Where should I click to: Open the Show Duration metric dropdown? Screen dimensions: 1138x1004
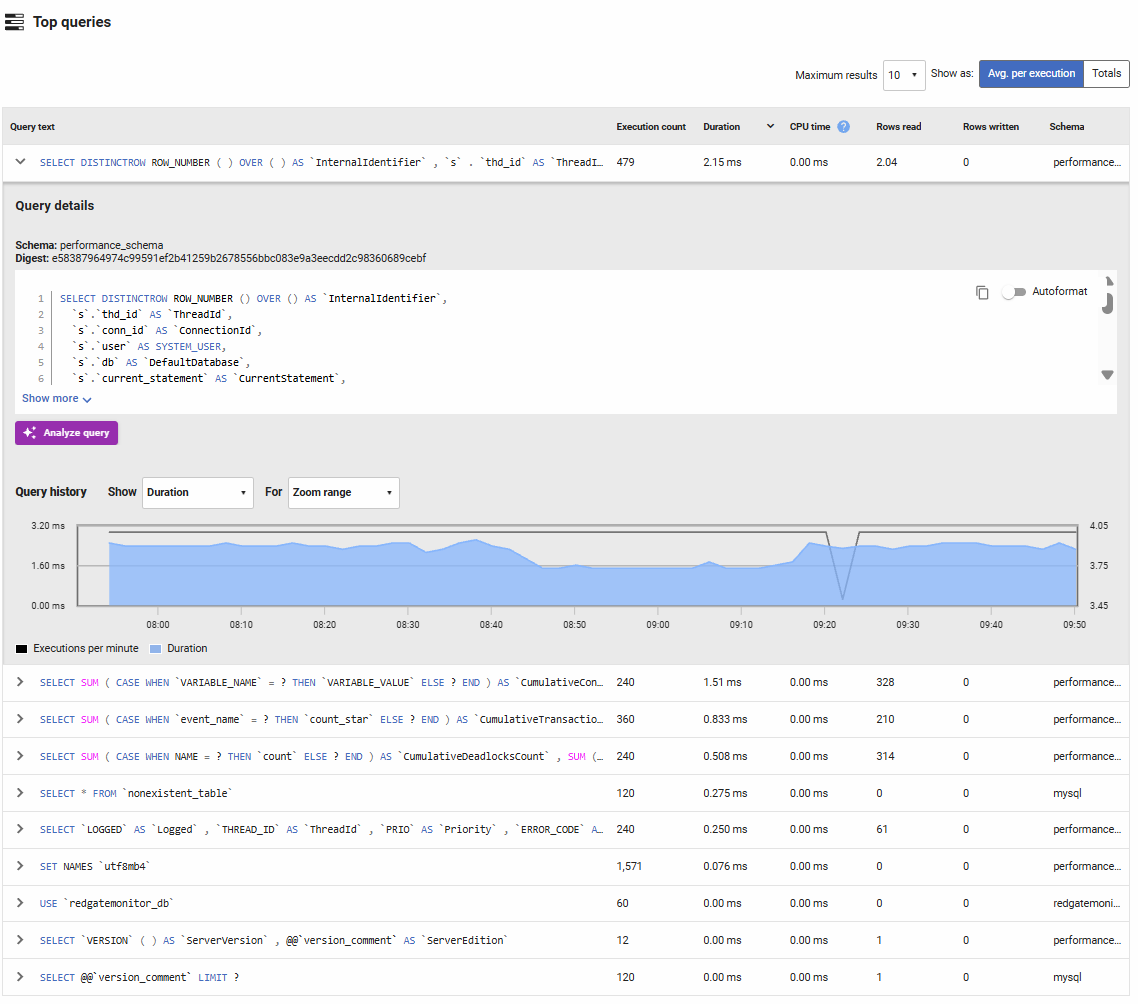197,493
